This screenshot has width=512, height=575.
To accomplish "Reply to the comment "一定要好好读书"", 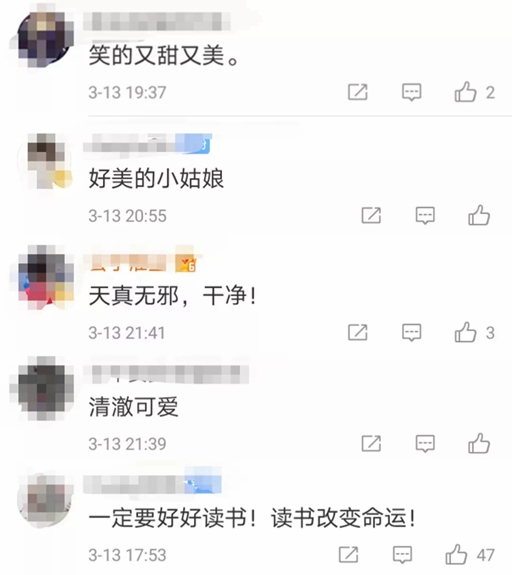I will pyautogui.click(x=402, y=555).
